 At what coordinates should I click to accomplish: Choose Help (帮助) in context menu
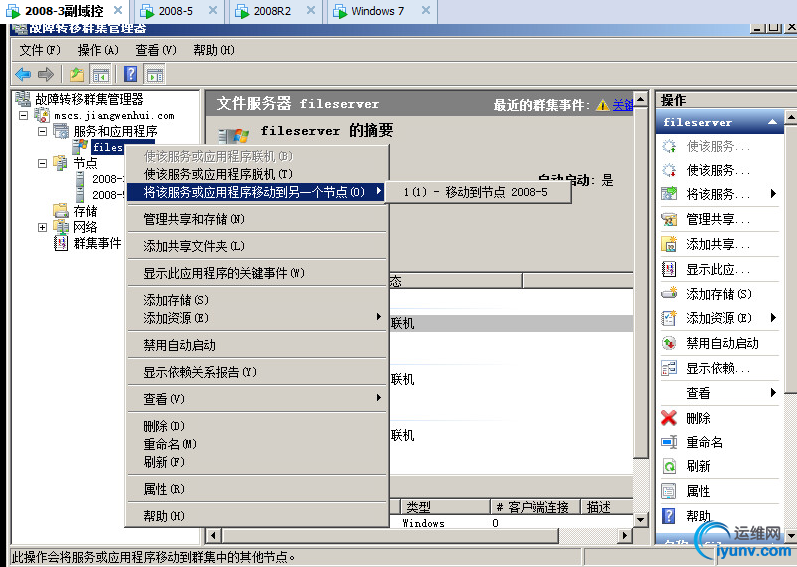257,516
